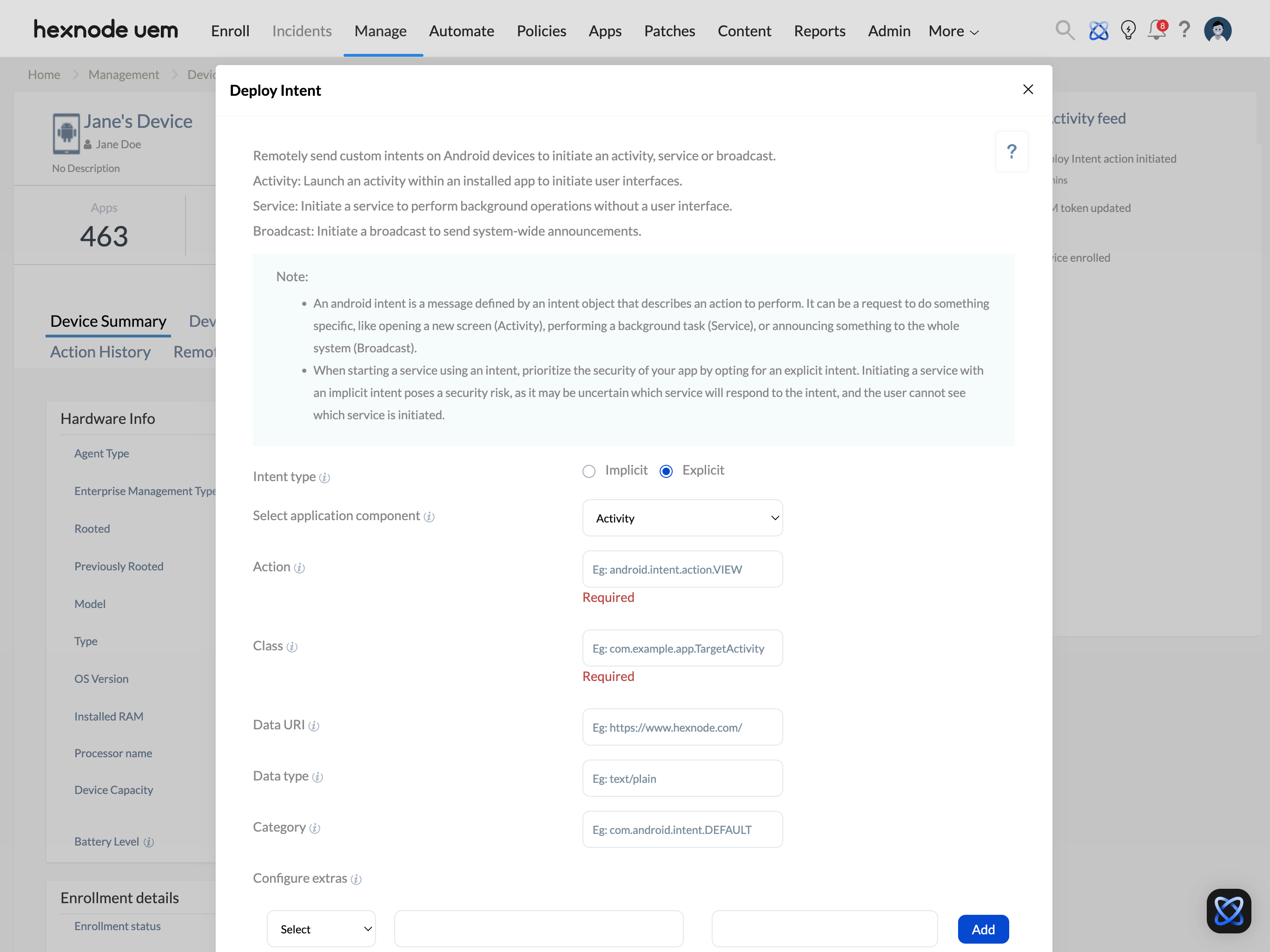Click the help question mark in the dialog
This screenshot has width=1270, height=952.
pos(1012,152)
